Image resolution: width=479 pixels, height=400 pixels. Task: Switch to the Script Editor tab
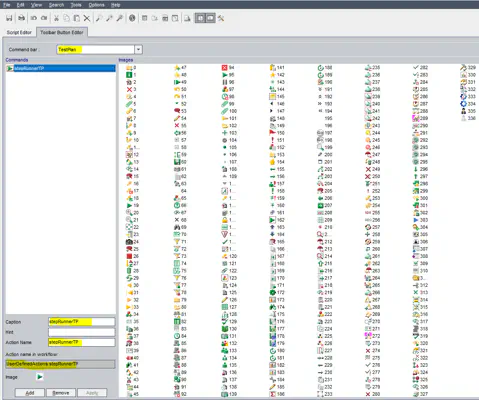click(19, 32)
